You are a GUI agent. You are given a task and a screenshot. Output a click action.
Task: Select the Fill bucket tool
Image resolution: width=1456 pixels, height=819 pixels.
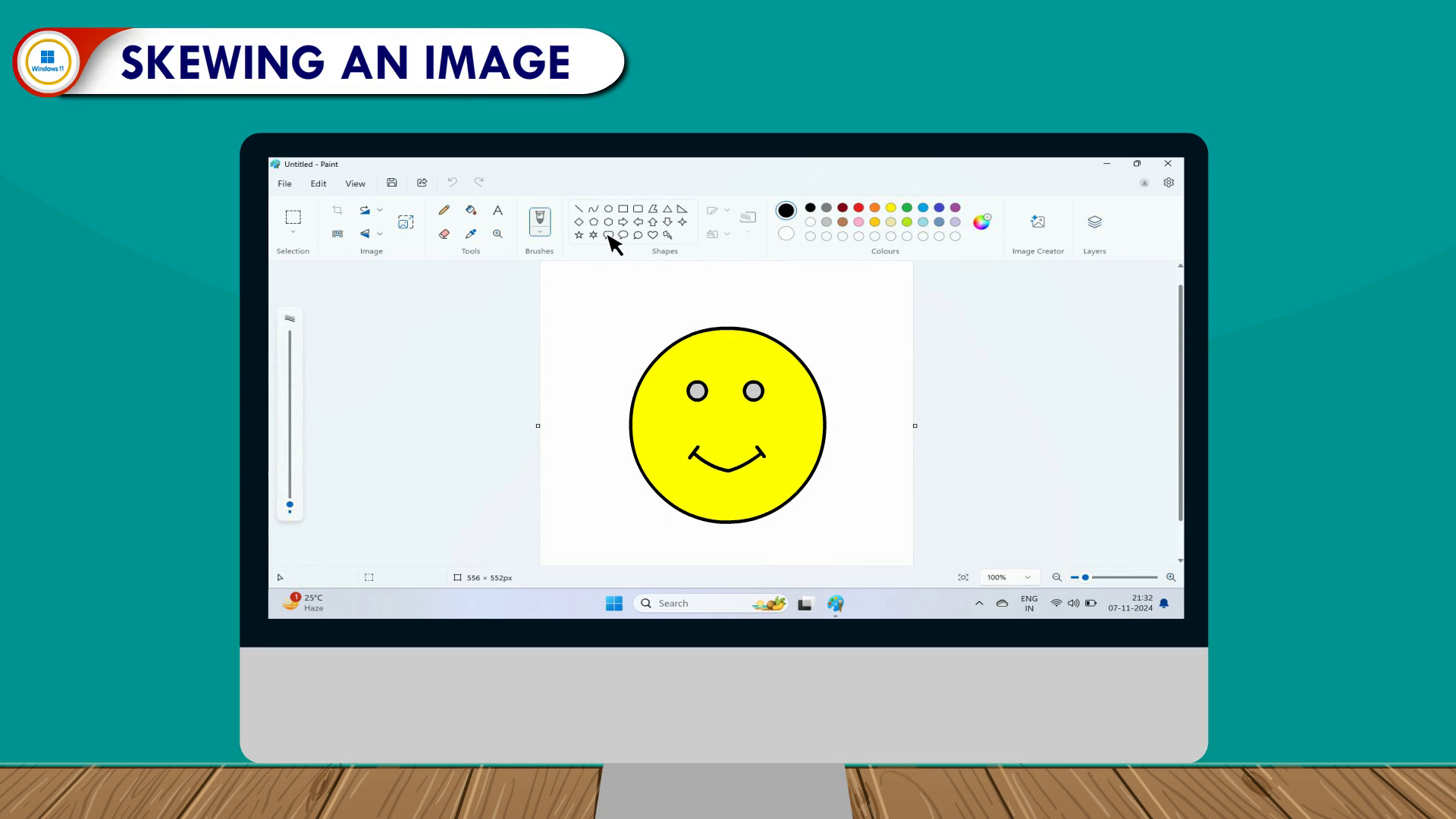(x=471, y=210)
